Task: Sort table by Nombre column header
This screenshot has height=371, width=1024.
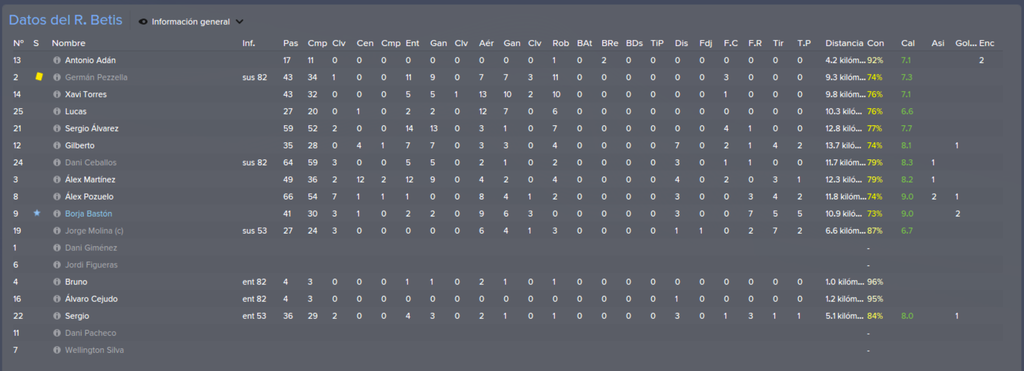Action: coord(67,43)
